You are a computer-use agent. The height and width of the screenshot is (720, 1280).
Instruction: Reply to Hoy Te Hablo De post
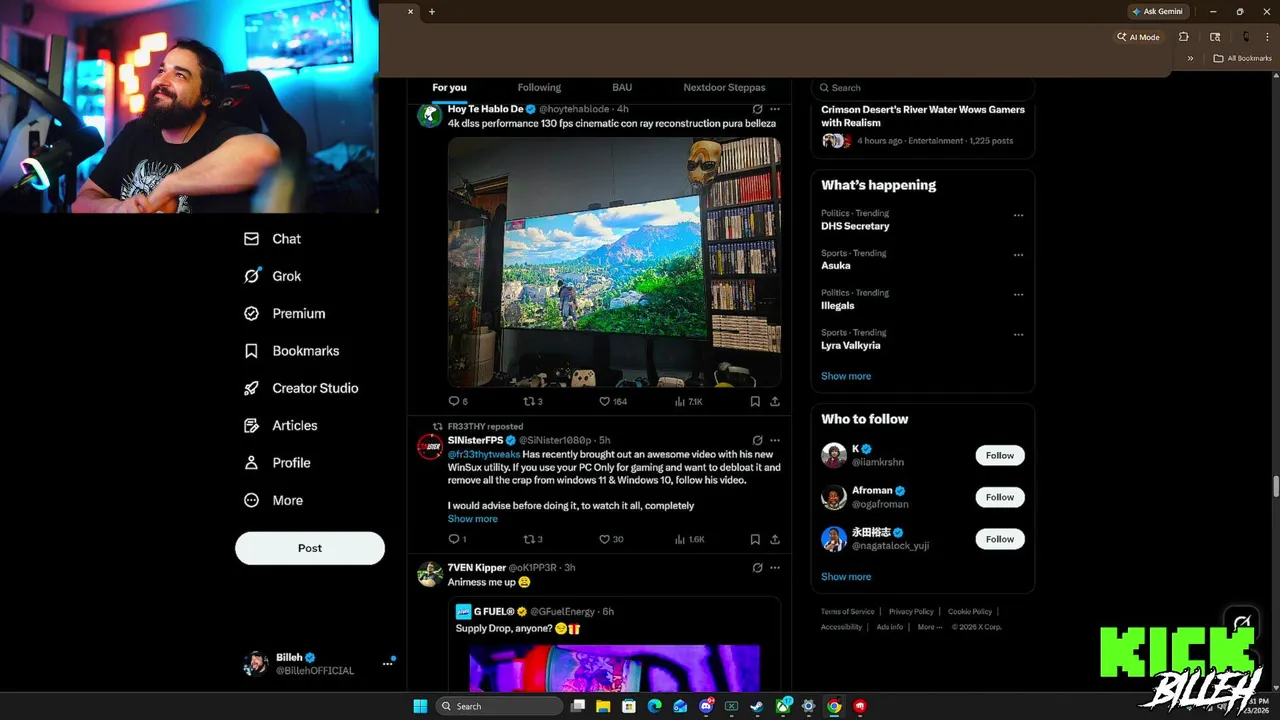pos(457,401)
